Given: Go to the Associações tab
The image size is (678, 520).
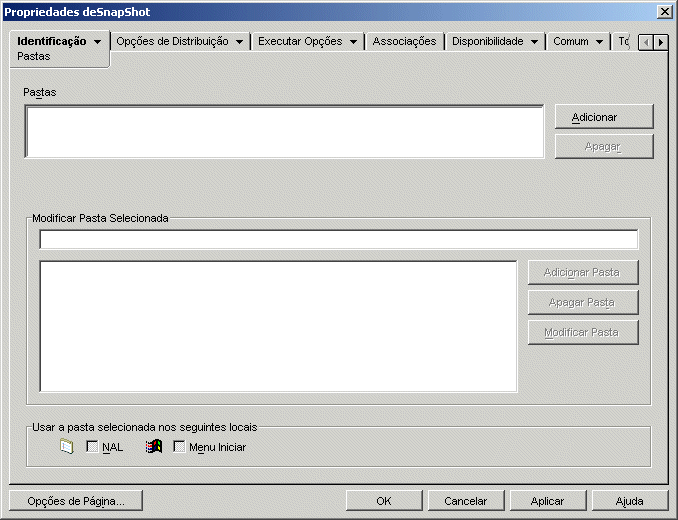Looking at the screenshot, I should (404, 41).
